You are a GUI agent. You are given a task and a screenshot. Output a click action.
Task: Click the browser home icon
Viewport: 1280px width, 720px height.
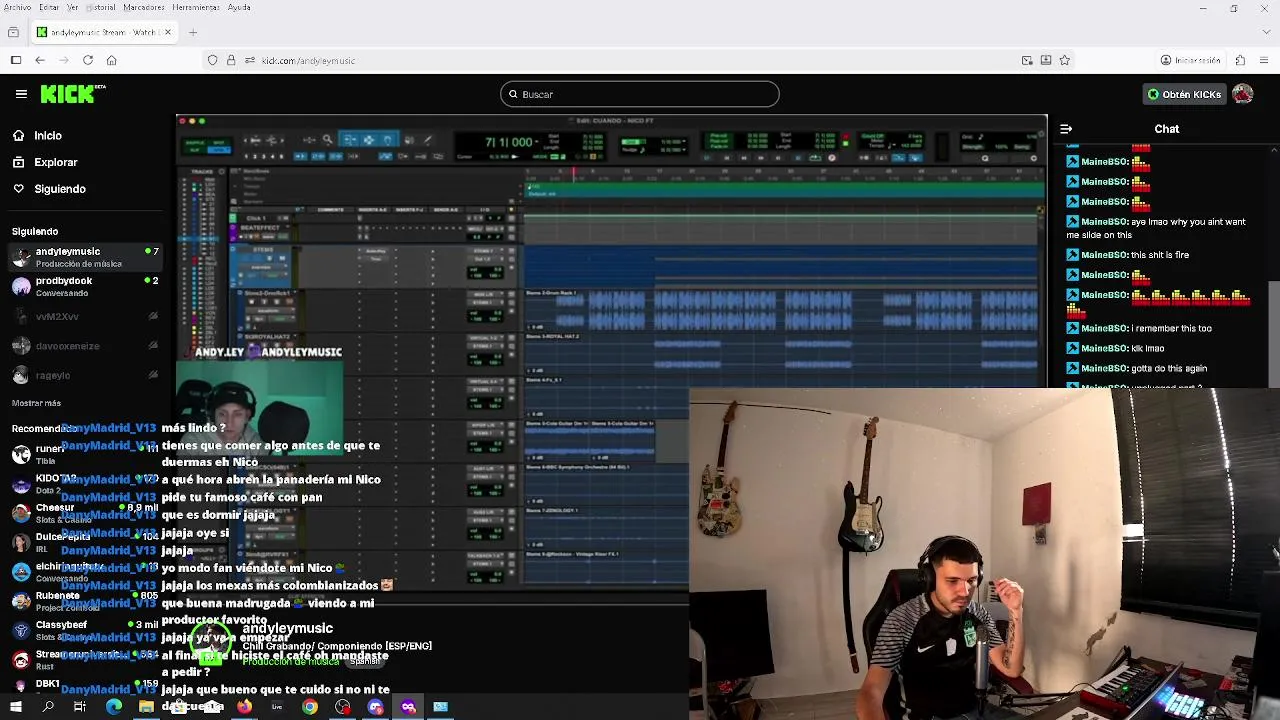(112, 60)
